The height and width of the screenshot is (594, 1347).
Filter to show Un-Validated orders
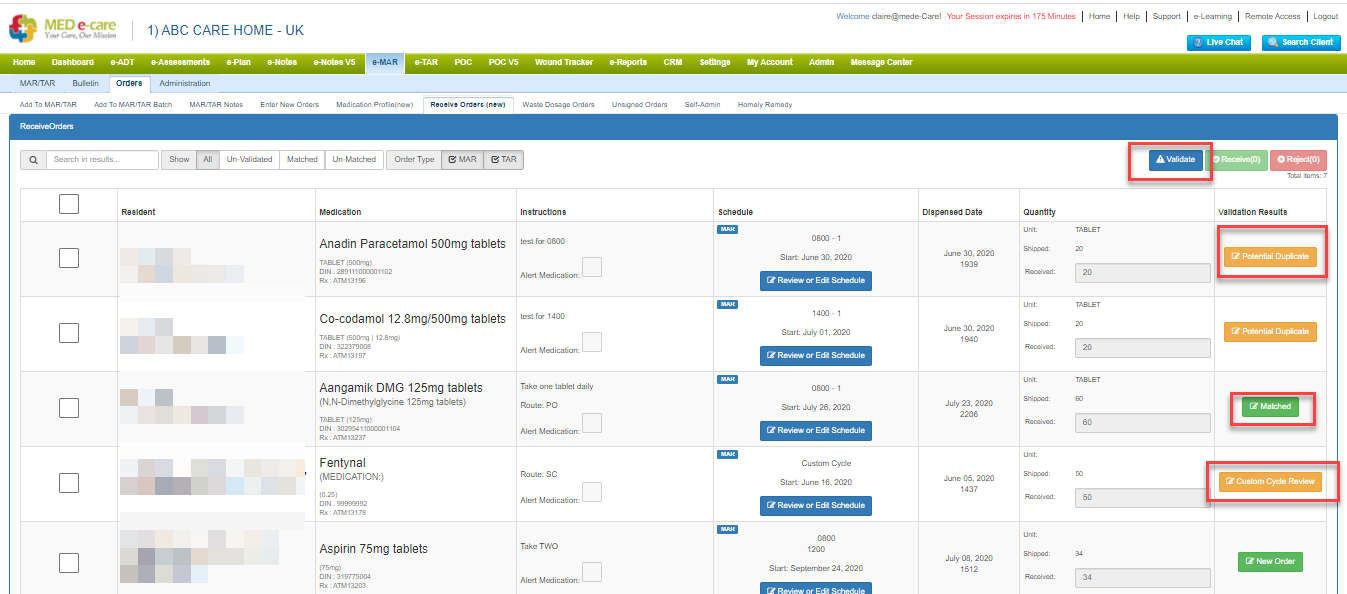[x=249, y=160]
